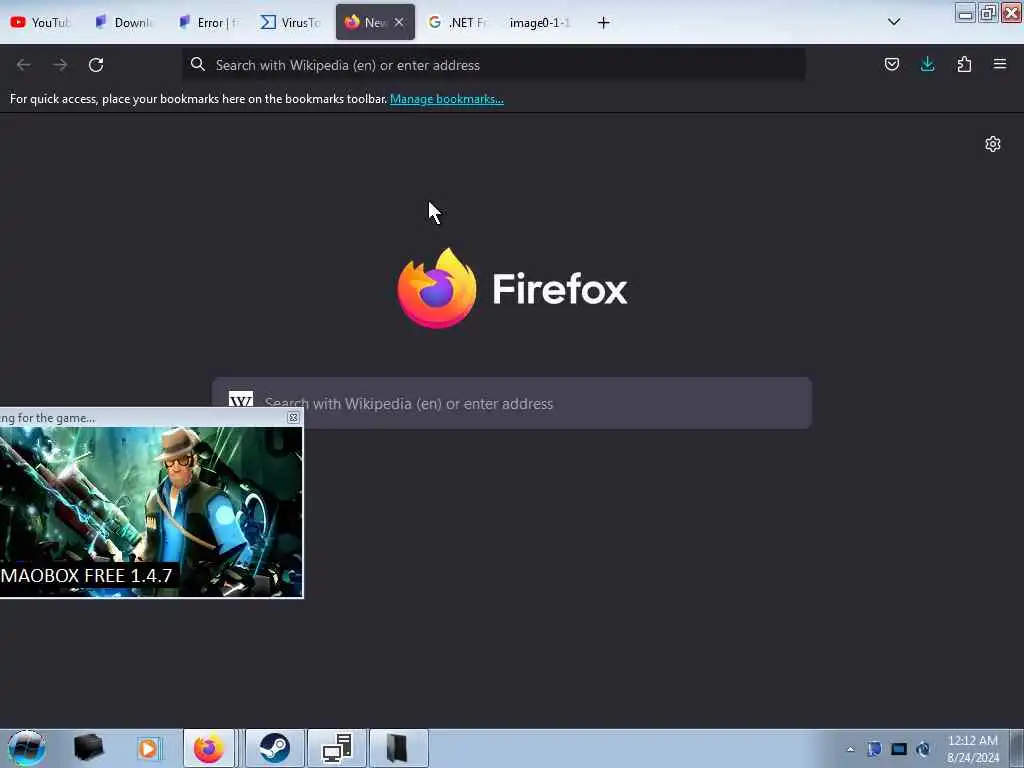Click the sync tray icon next to the clock
This screenshot has width=1024, height=768.
[923, 749]
